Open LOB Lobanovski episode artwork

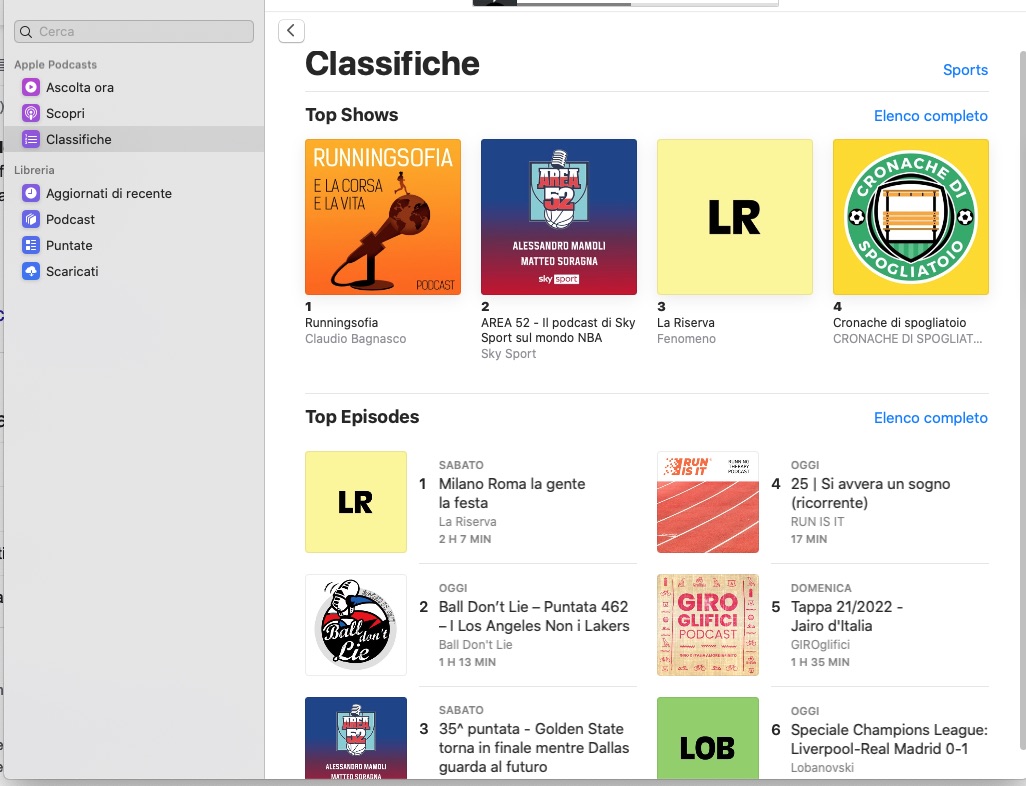(708, 738)
